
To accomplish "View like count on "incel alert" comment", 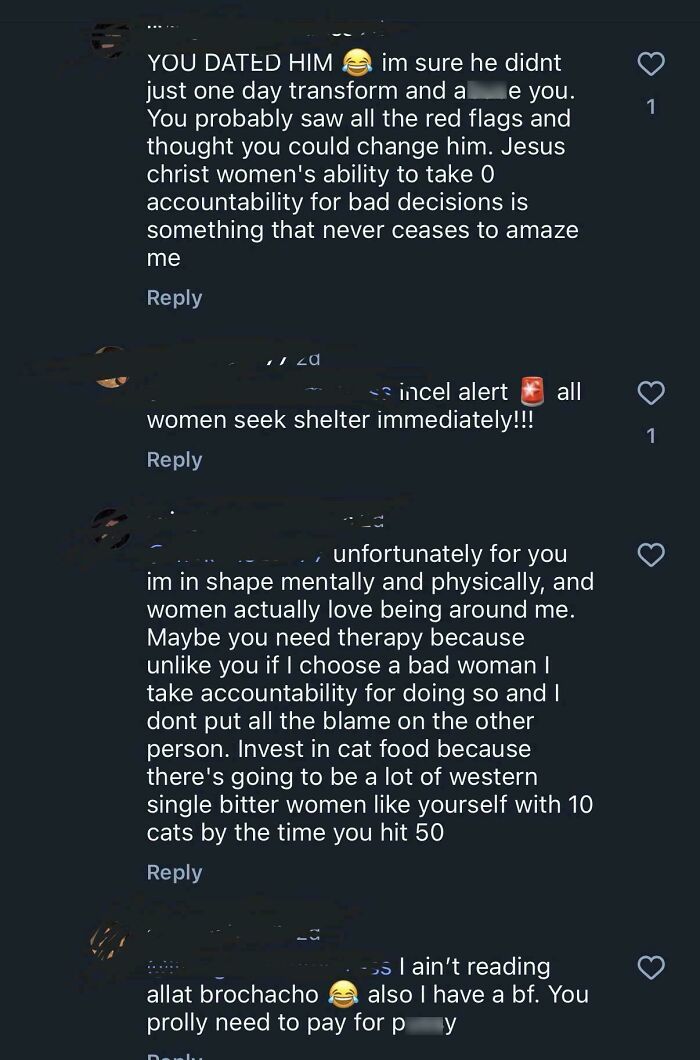I will click(651, 435).
